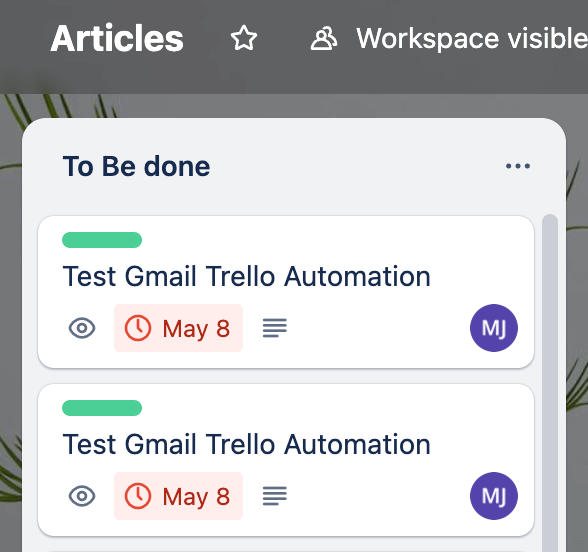
Task: Click green label on second card
Action: 102,408
